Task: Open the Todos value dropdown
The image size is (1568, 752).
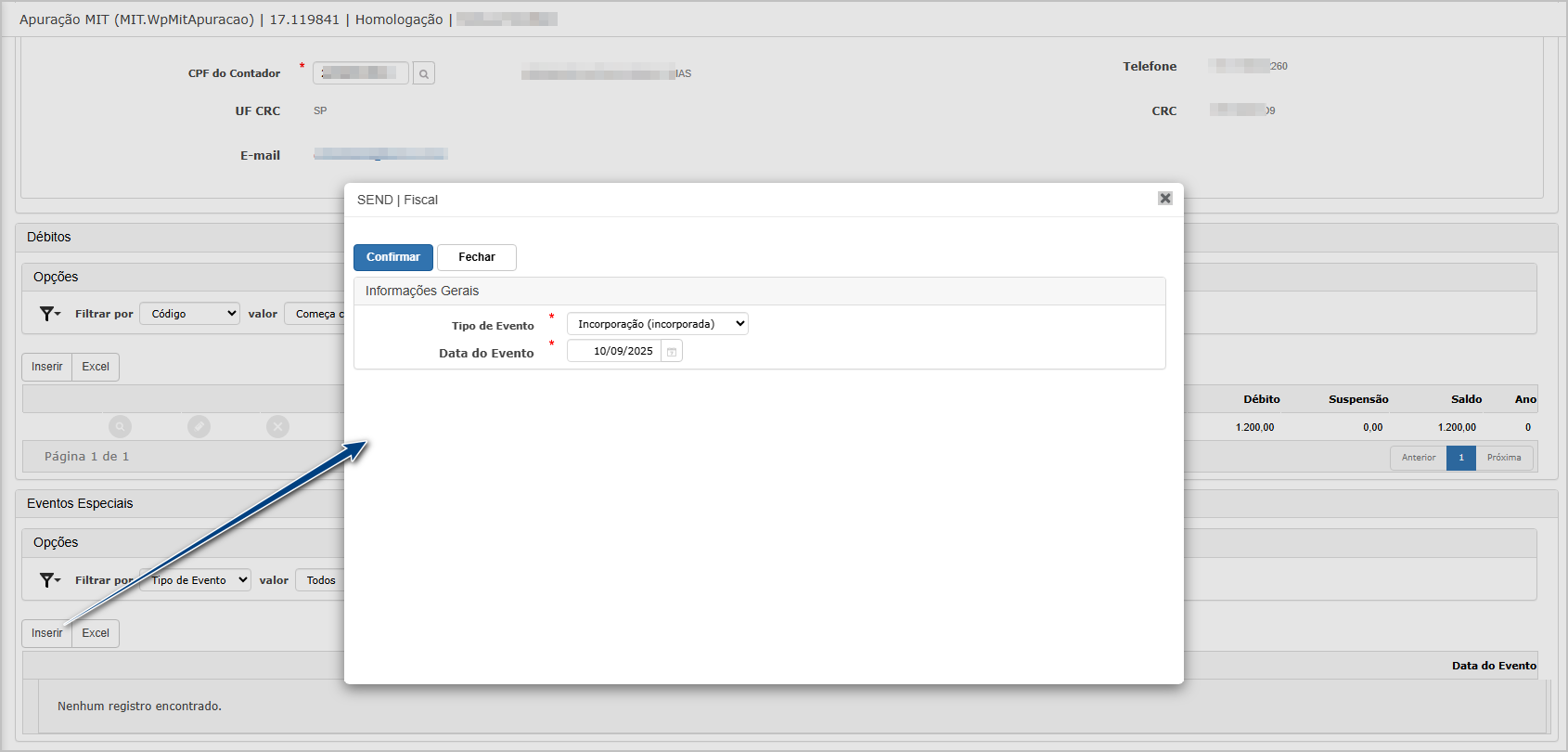Action: [x=321, y=580]
